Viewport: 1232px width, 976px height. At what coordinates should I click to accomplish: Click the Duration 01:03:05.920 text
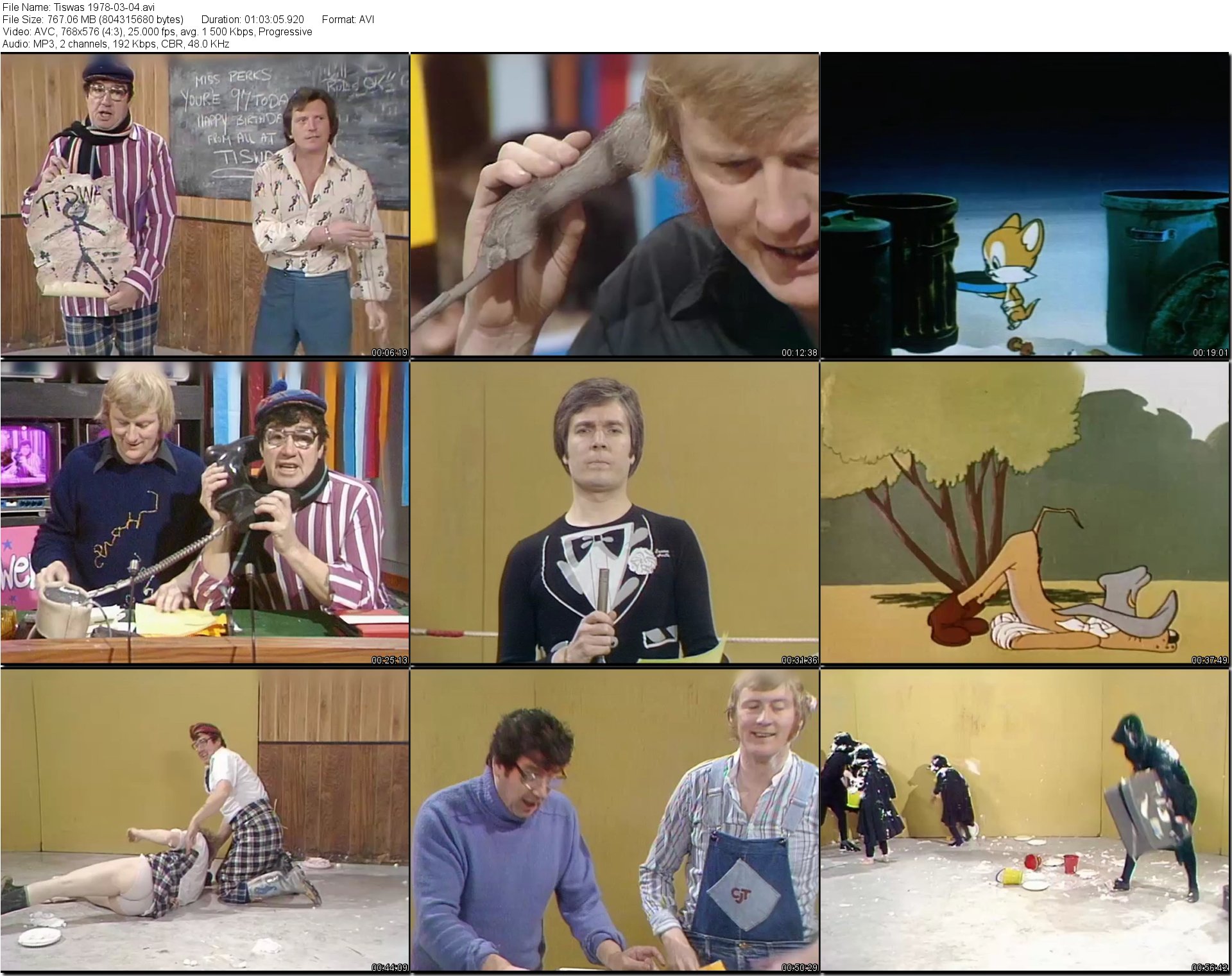pos(252,19)
